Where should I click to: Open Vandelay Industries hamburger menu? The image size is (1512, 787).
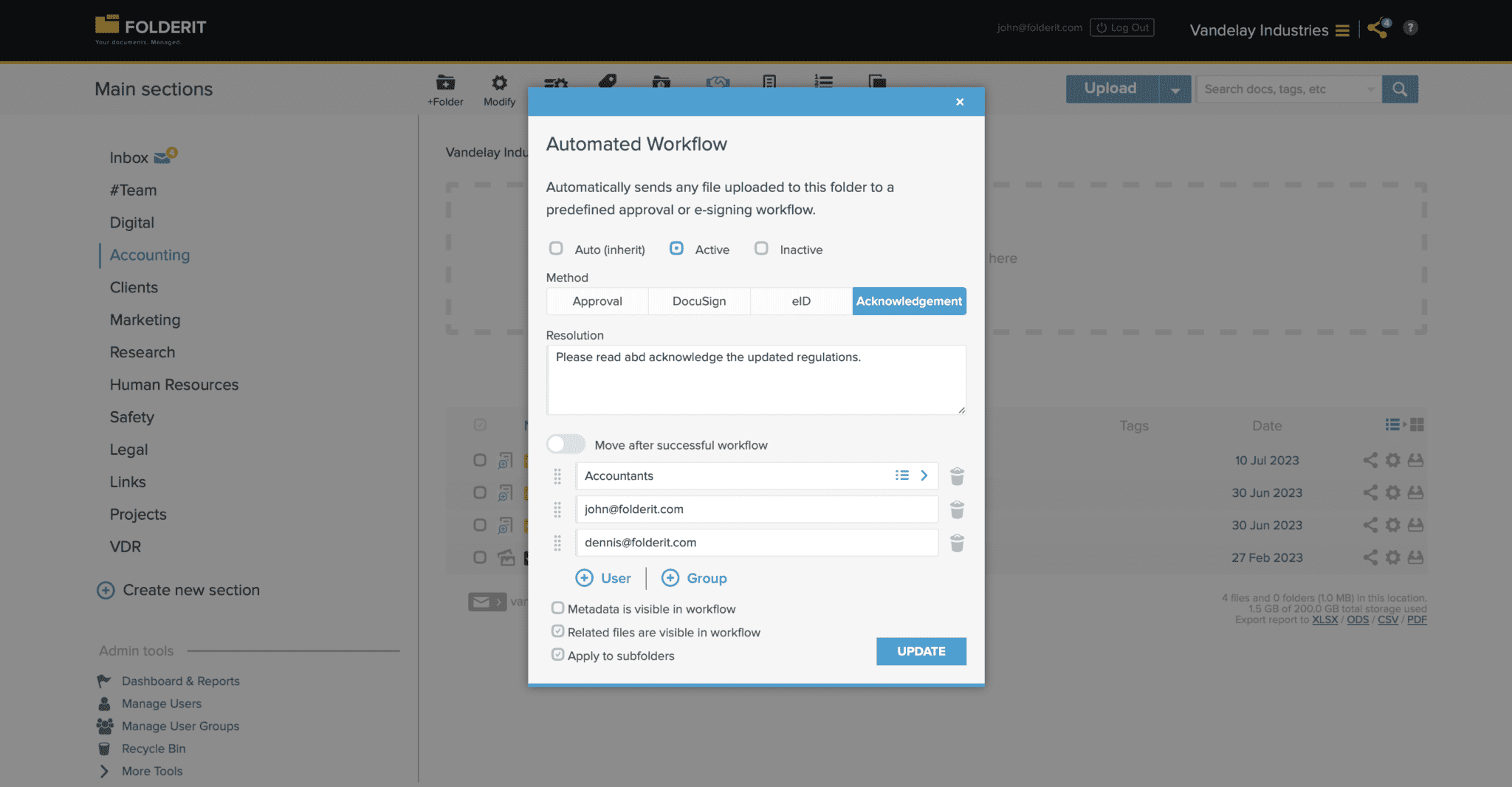click(1342, 30)
